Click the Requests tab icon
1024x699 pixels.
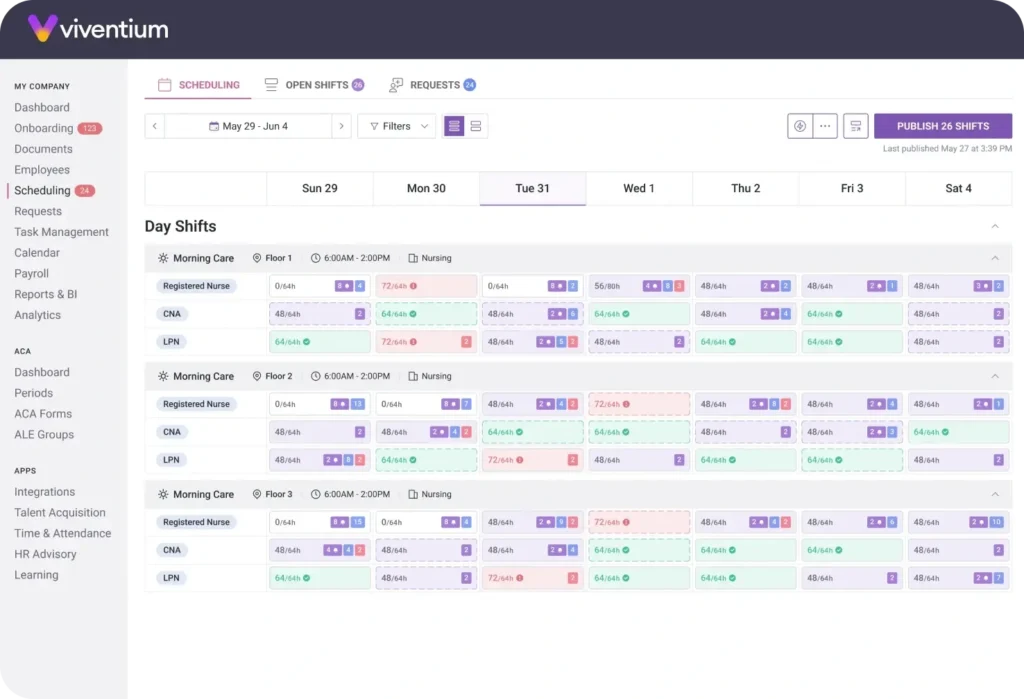[x=396, y=85]
